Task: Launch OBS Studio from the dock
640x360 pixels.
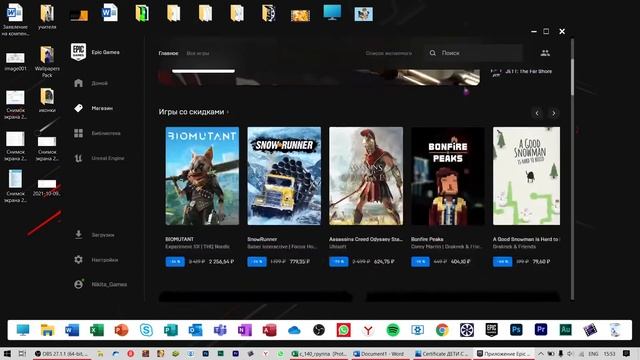Action: [319, 330]
